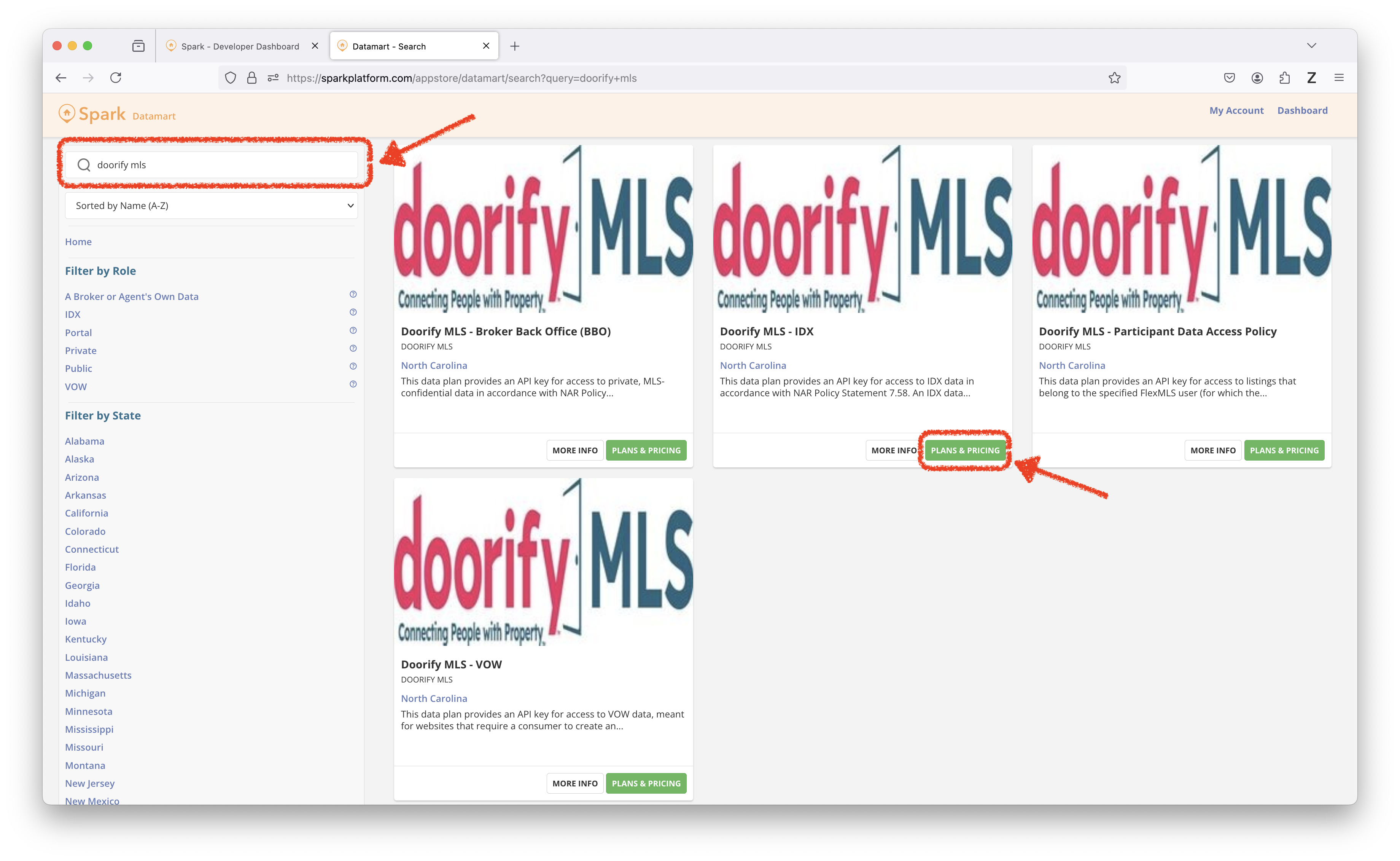Click the Spark logo in the page header

[92, 114]
